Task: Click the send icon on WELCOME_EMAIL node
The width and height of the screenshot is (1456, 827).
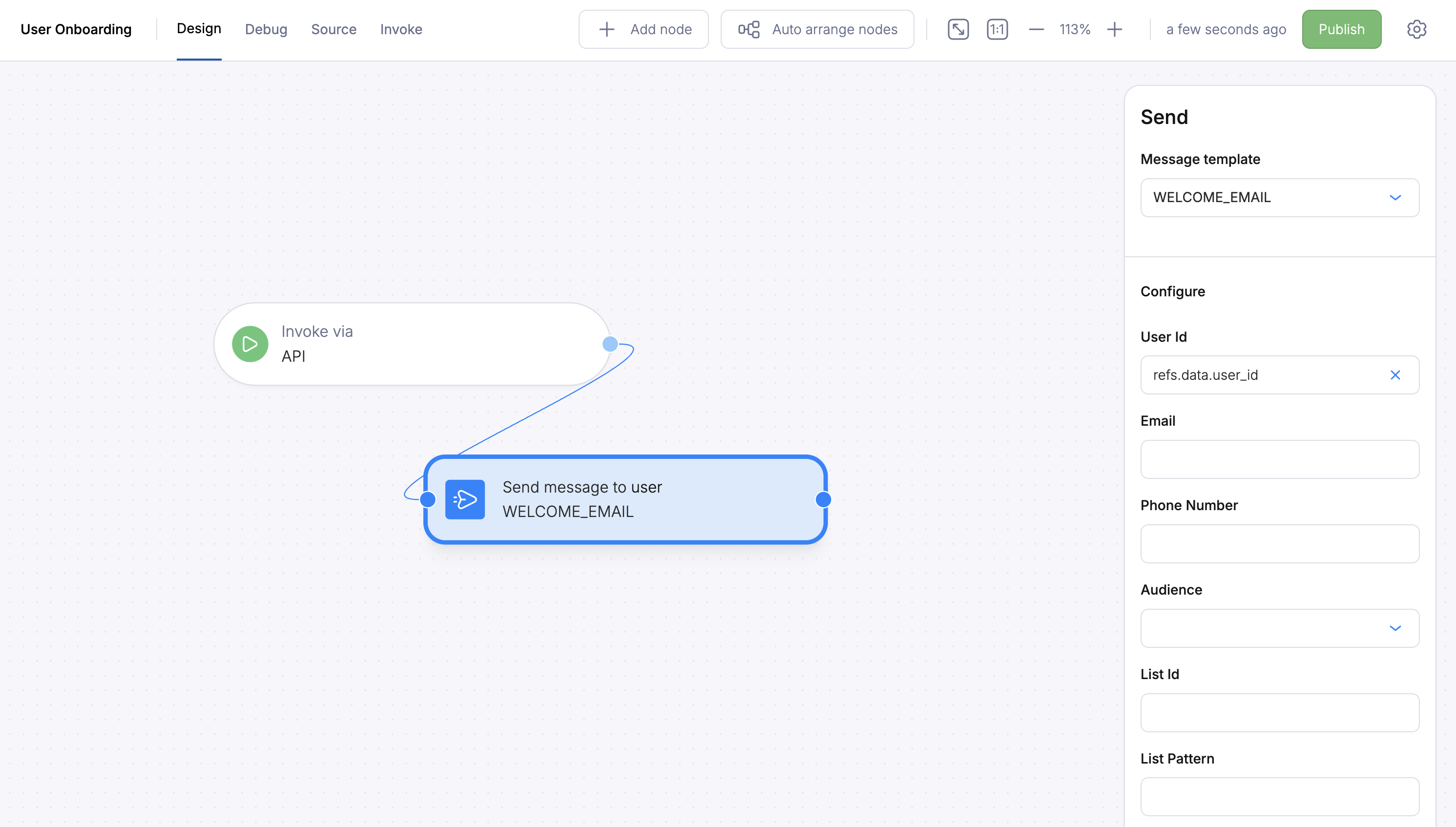Action: point(465,499)
